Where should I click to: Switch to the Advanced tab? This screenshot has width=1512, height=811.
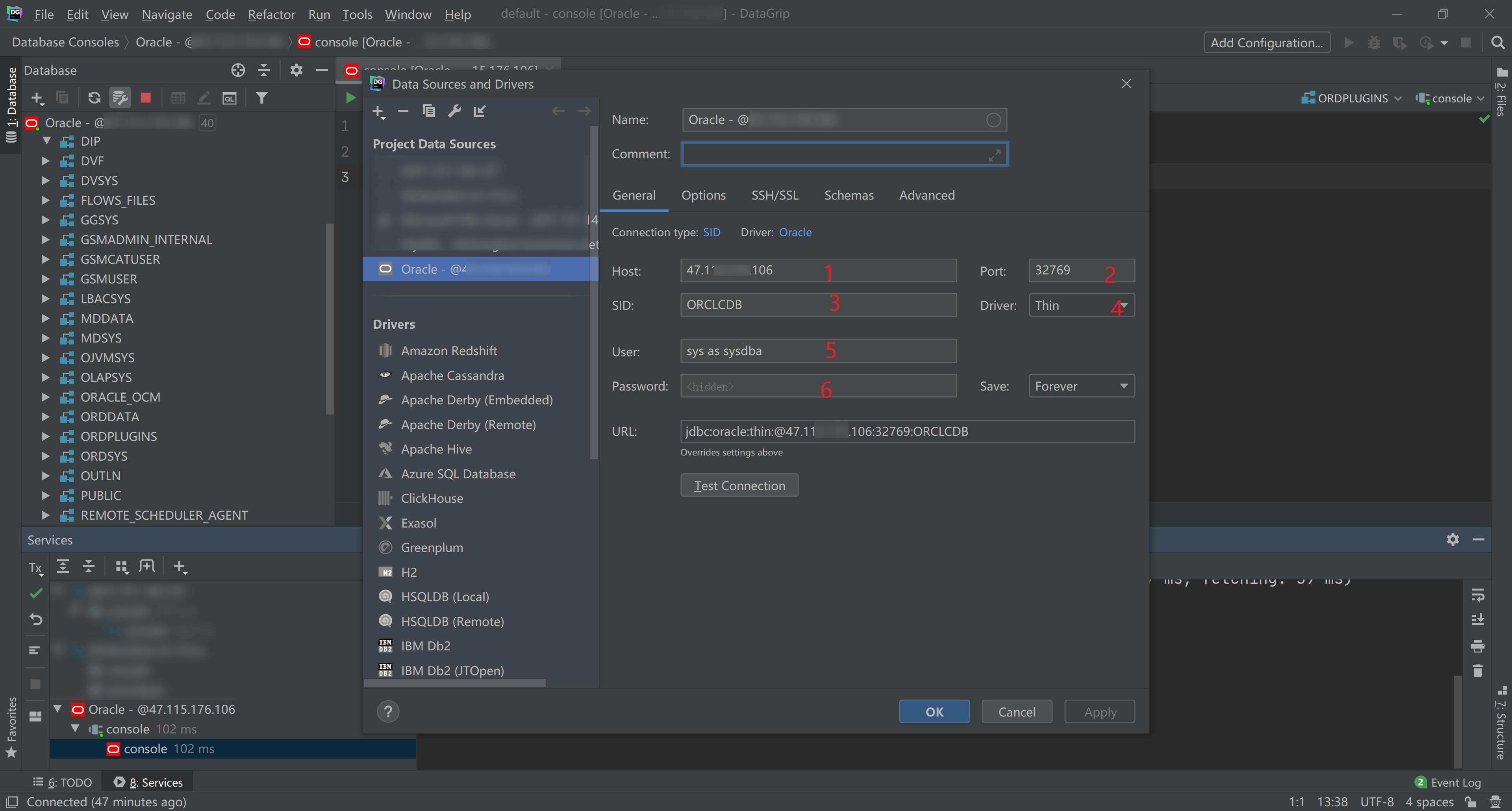(927, 195)
